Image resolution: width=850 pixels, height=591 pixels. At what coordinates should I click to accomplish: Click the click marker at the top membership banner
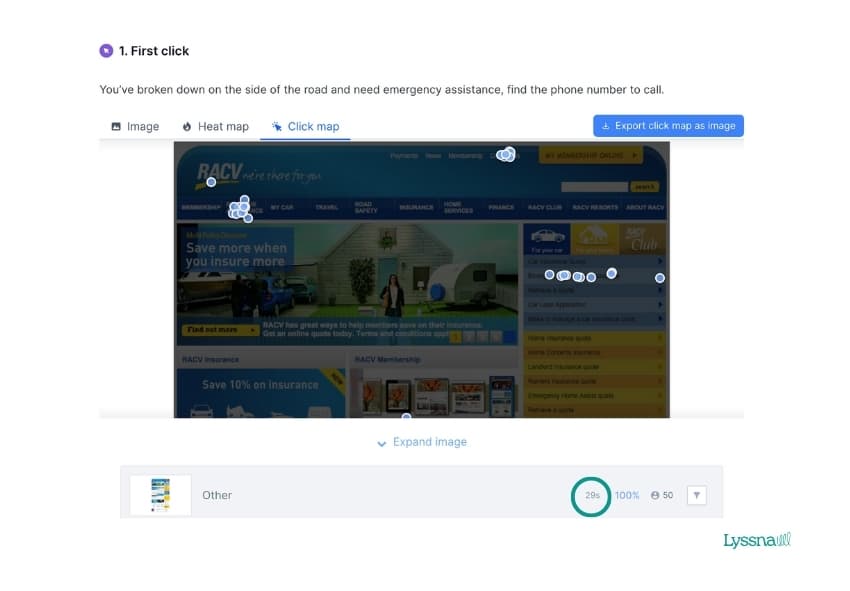click(x=507, y=154)
